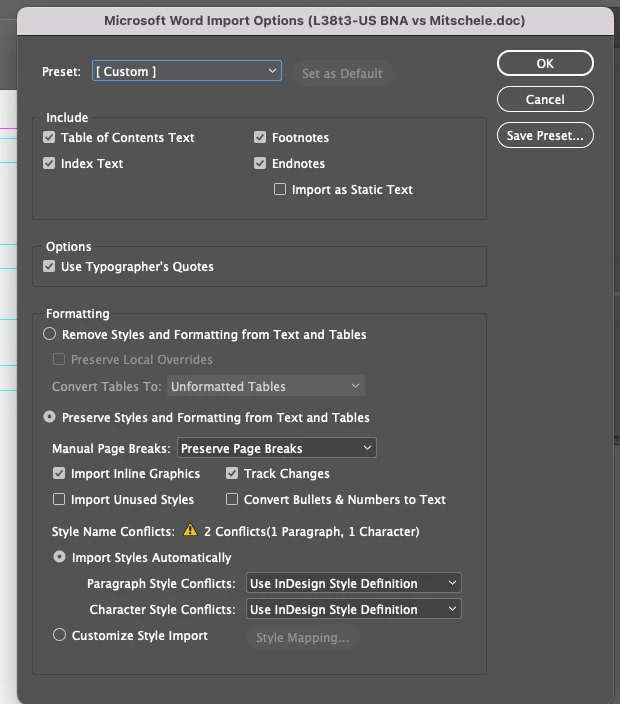Select Import Styles Automatically radio

click(x=59, y=557)
